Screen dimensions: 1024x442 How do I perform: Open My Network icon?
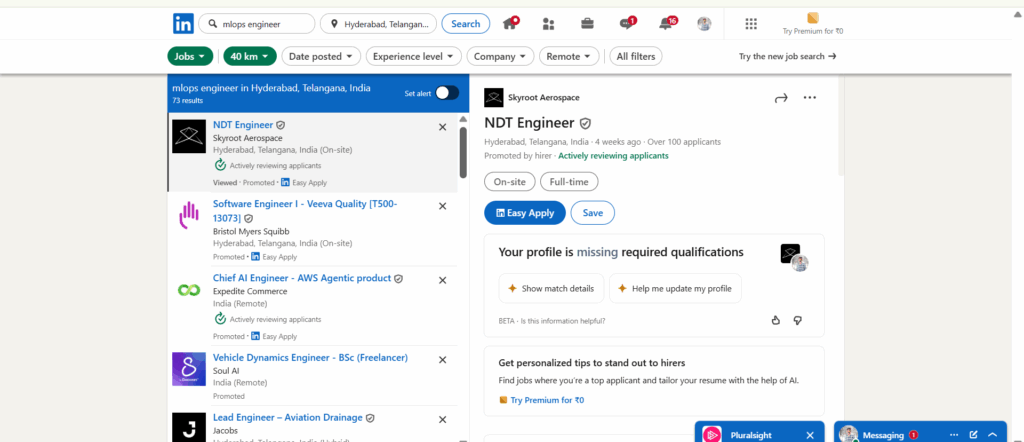[x=548, y=23]
